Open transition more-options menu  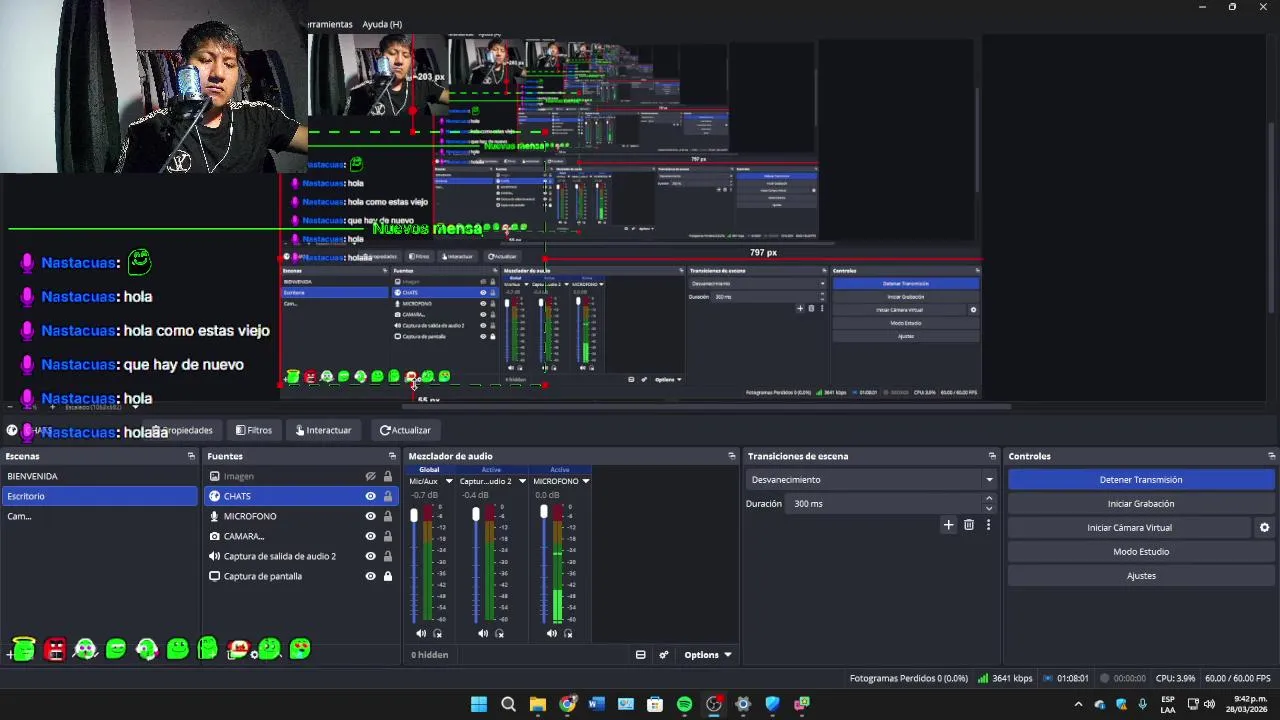pos(988,525)
